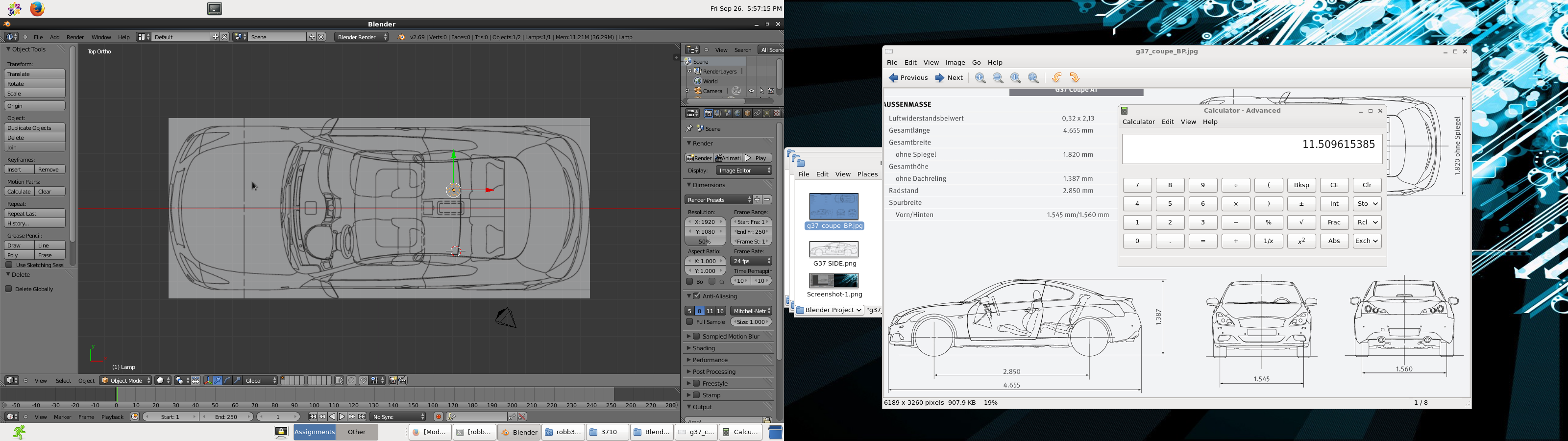Rotate image clockwise in image viewer
Screen dimensions: 1568x441
[1075, 78]
